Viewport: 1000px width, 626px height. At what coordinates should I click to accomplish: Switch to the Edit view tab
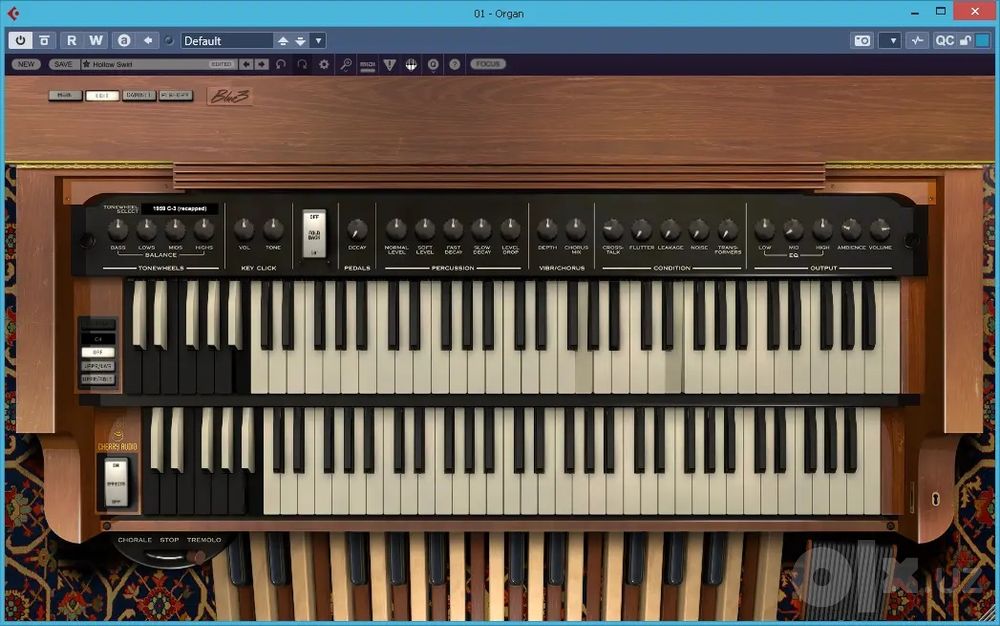102,96
